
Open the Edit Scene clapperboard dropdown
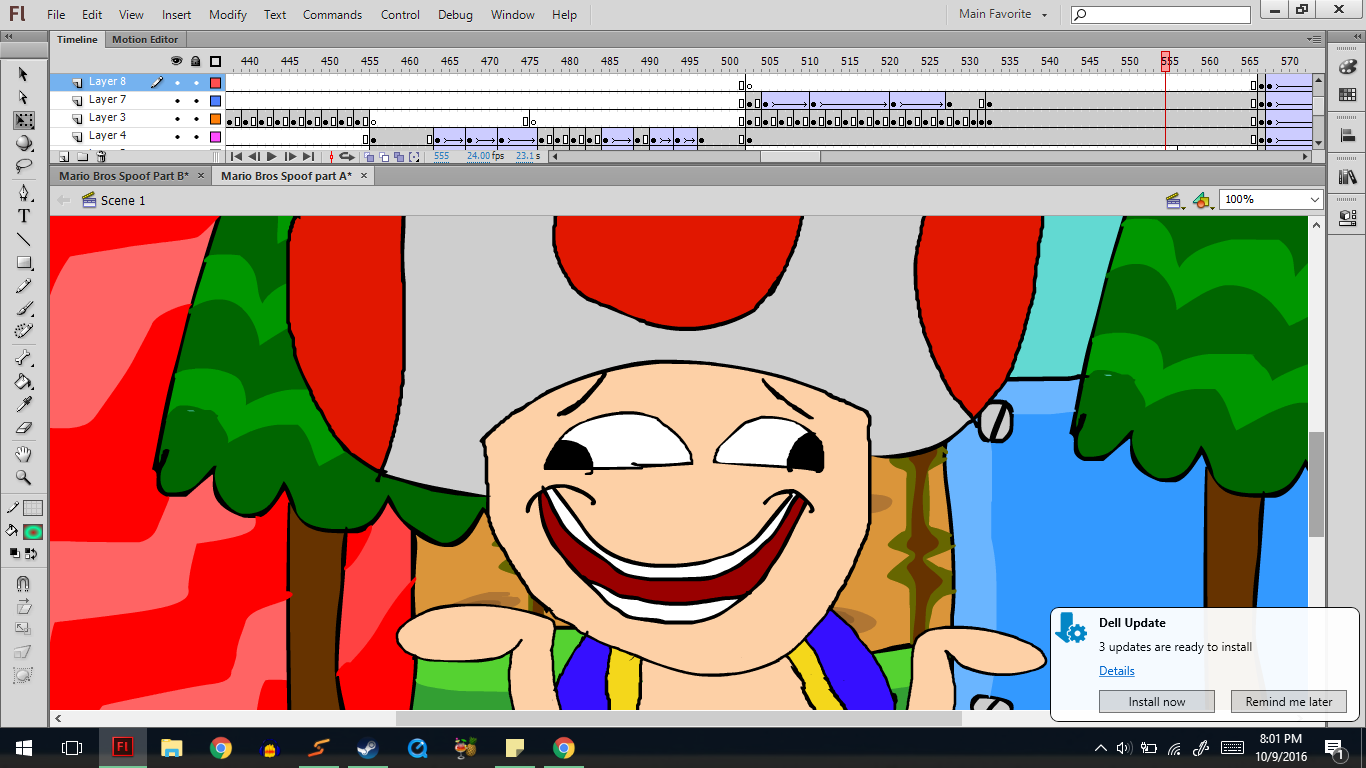pos(1176,201)
